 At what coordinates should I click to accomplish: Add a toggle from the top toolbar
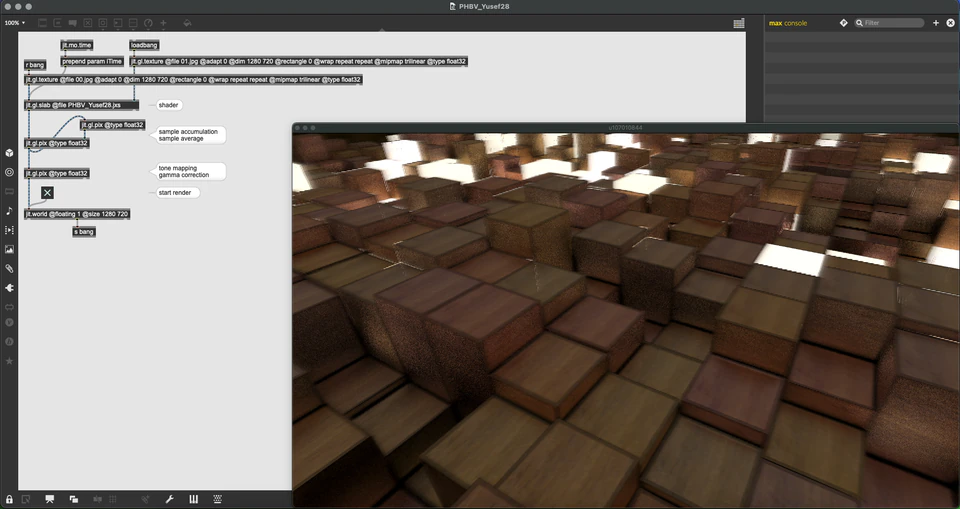click(x=88, y=23)
